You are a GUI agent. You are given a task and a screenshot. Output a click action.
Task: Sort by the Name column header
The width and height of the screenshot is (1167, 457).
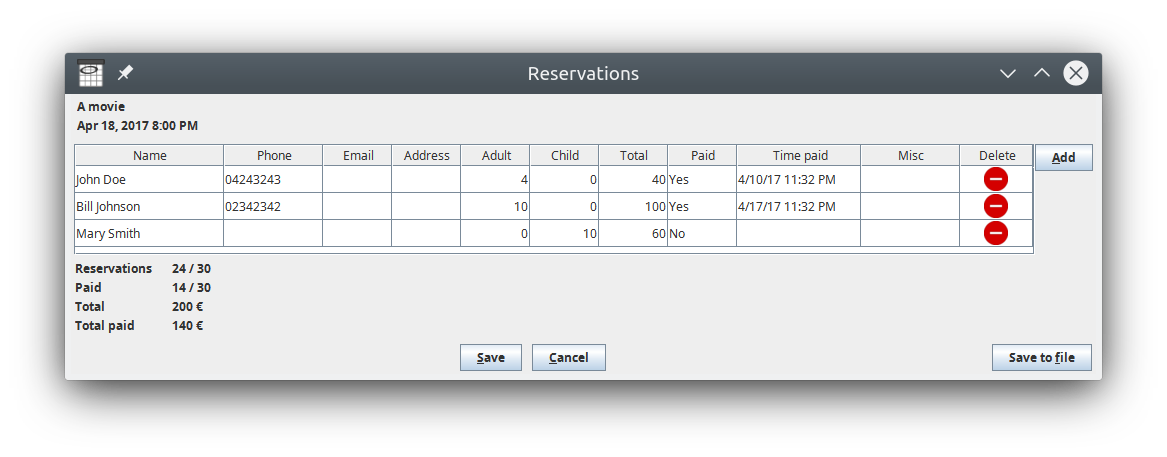(150, 156)
